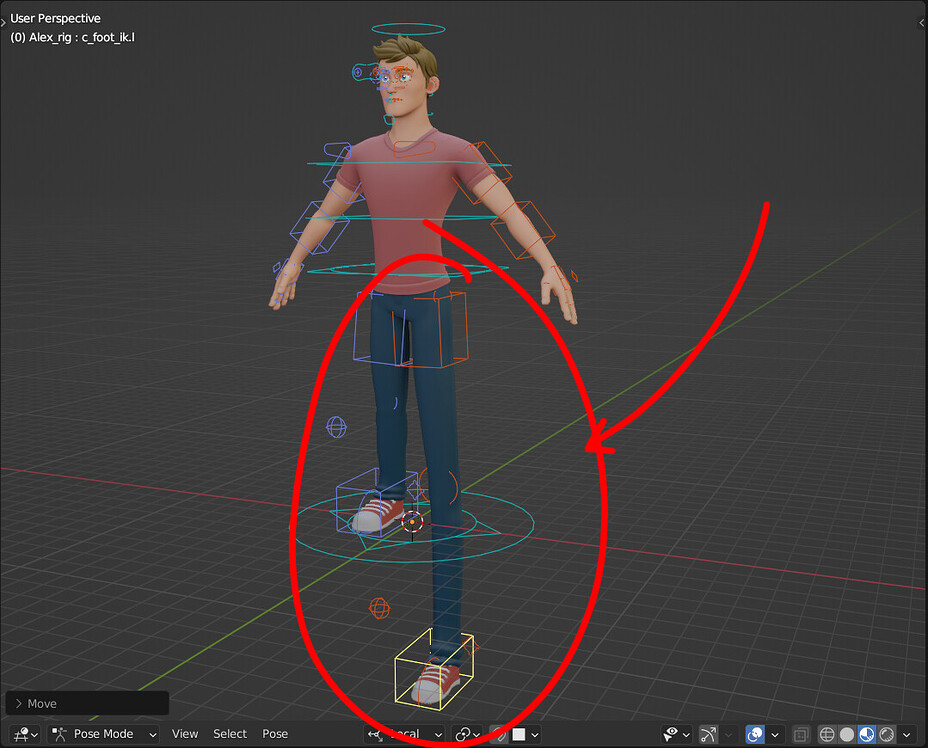928x748 pixels.
Task: Toggle the show overlays button
Action: (755, 734)
